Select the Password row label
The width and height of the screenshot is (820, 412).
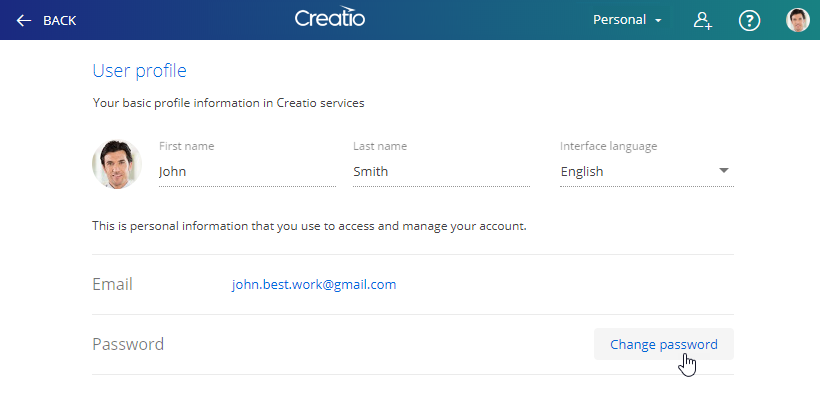click(x=128, y=344)
